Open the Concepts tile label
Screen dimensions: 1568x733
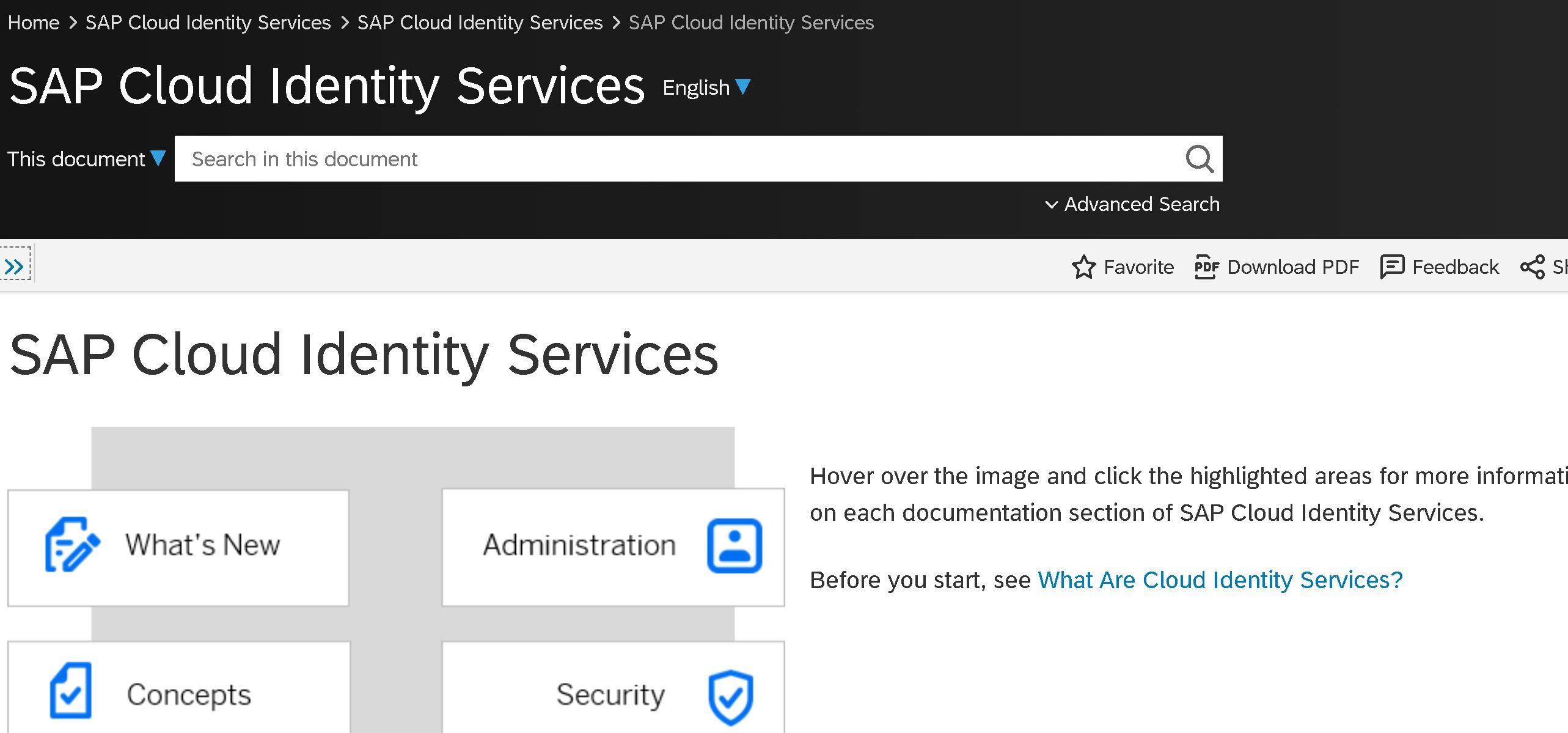[x=189, y=694]
